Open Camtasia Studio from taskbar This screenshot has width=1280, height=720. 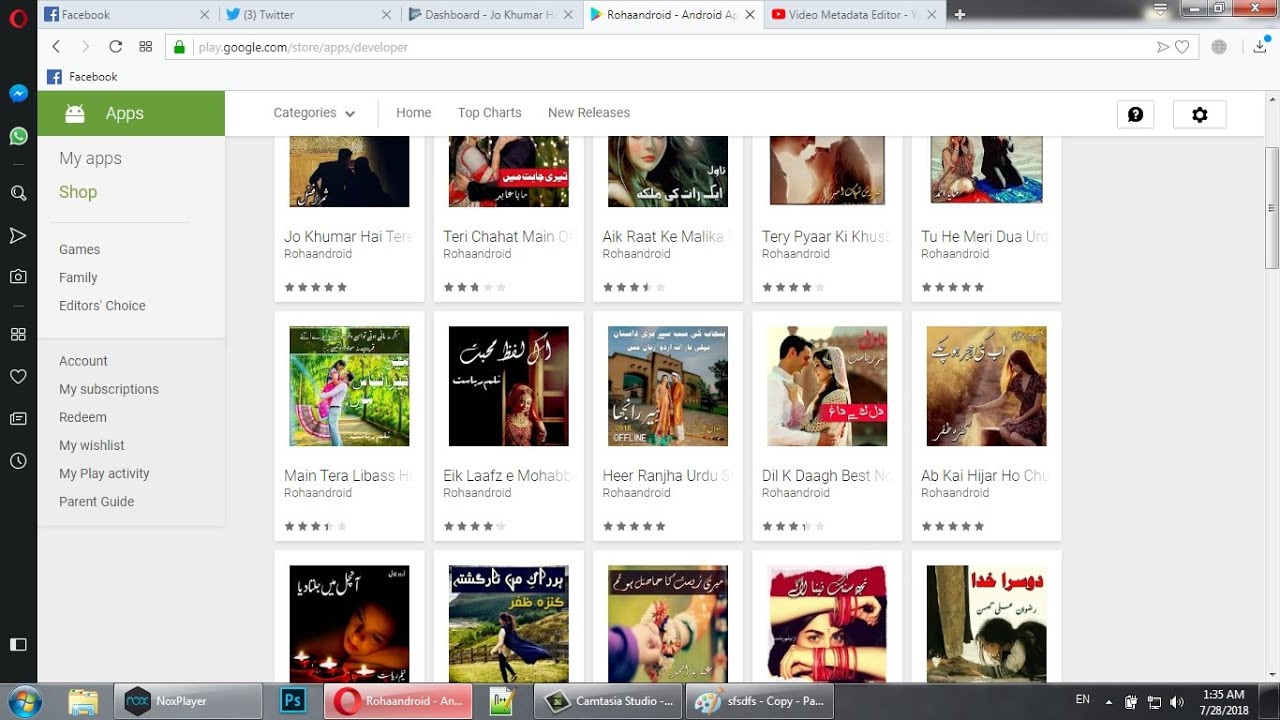608,701
